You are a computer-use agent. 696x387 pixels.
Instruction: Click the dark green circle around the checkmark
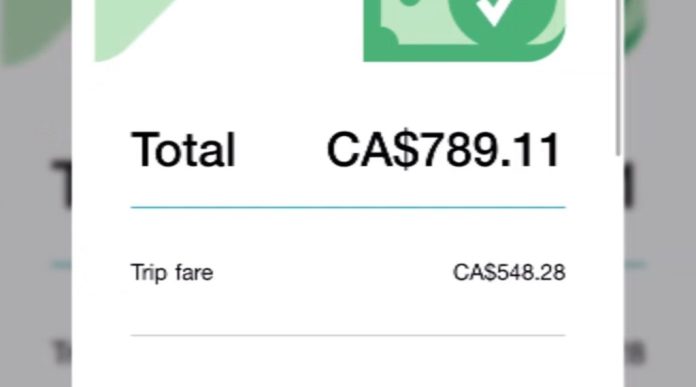[x=502, y=20]
